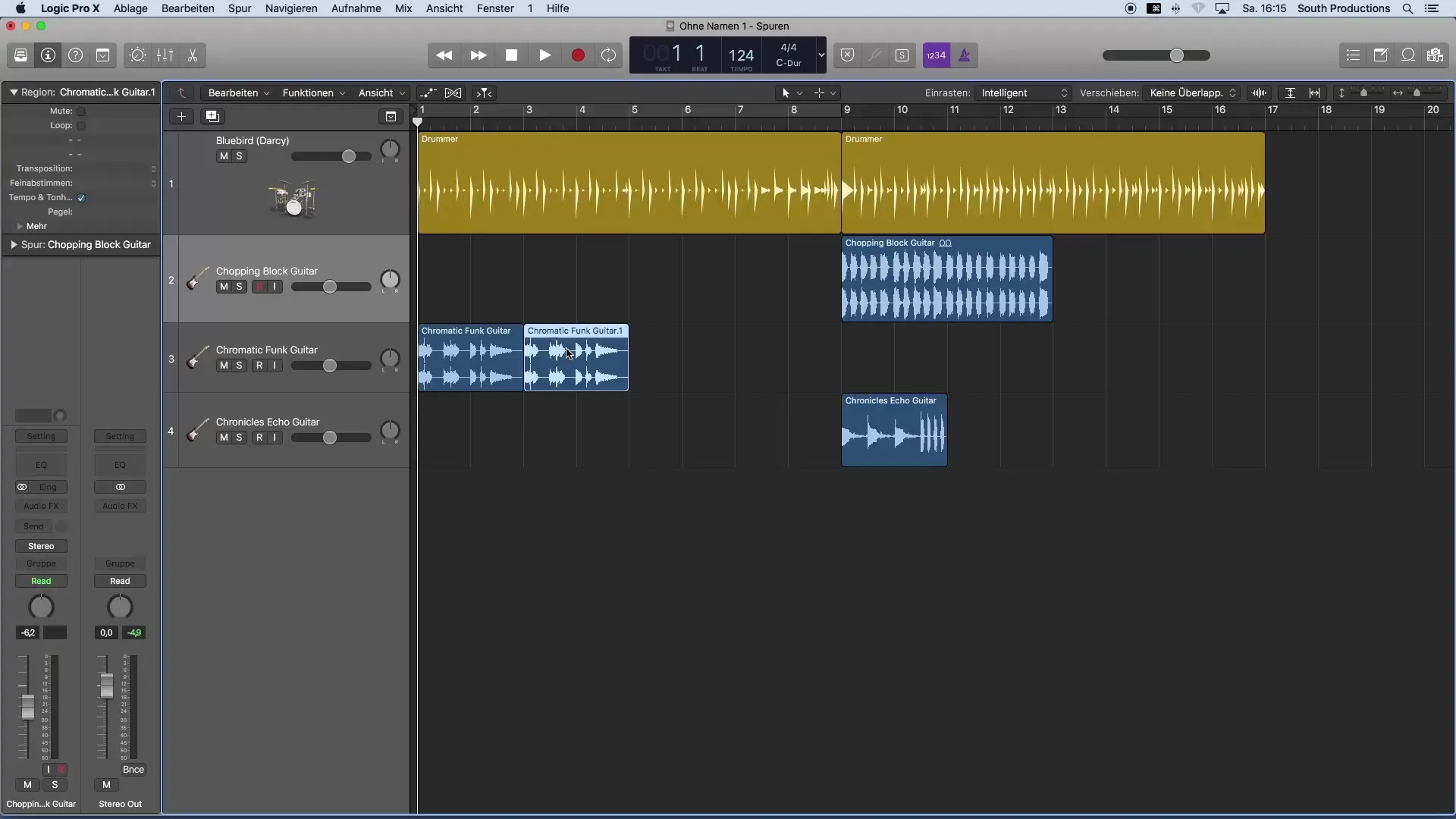Open the Editors scissors icon

point(193,55)
